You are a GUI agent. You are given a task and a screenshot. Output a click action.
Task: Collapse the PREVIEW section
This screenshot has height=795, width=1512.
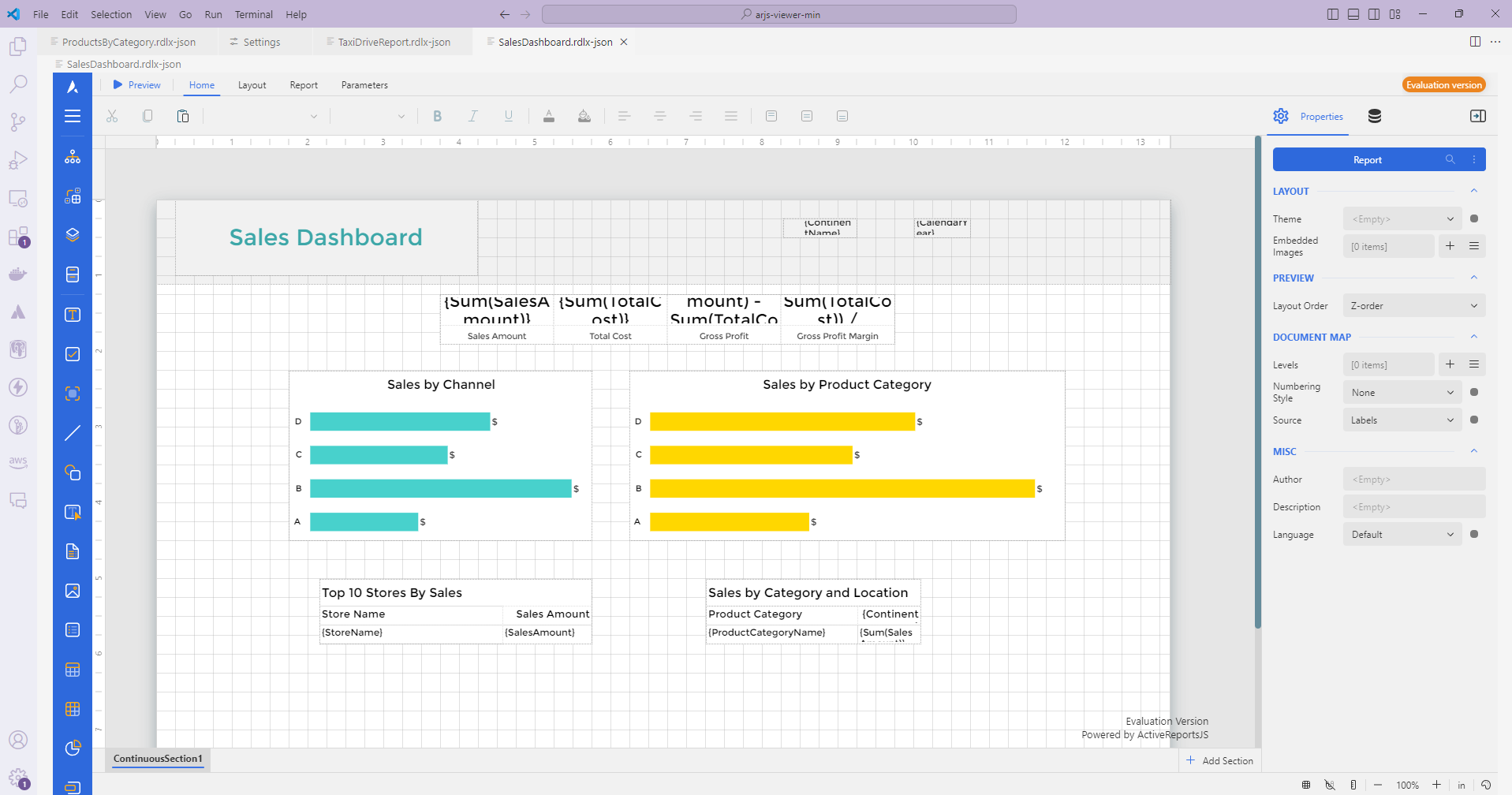pos(1473,278)
